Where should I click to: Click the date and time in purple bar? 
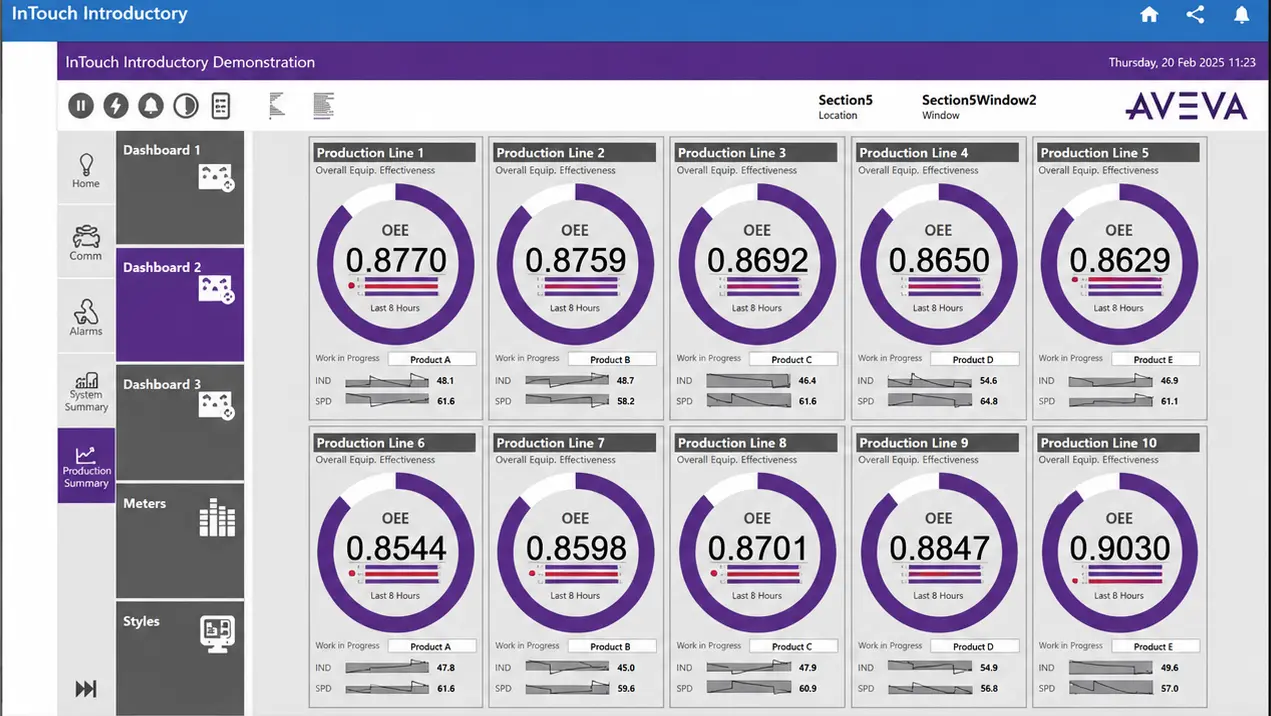(1181, 62)
